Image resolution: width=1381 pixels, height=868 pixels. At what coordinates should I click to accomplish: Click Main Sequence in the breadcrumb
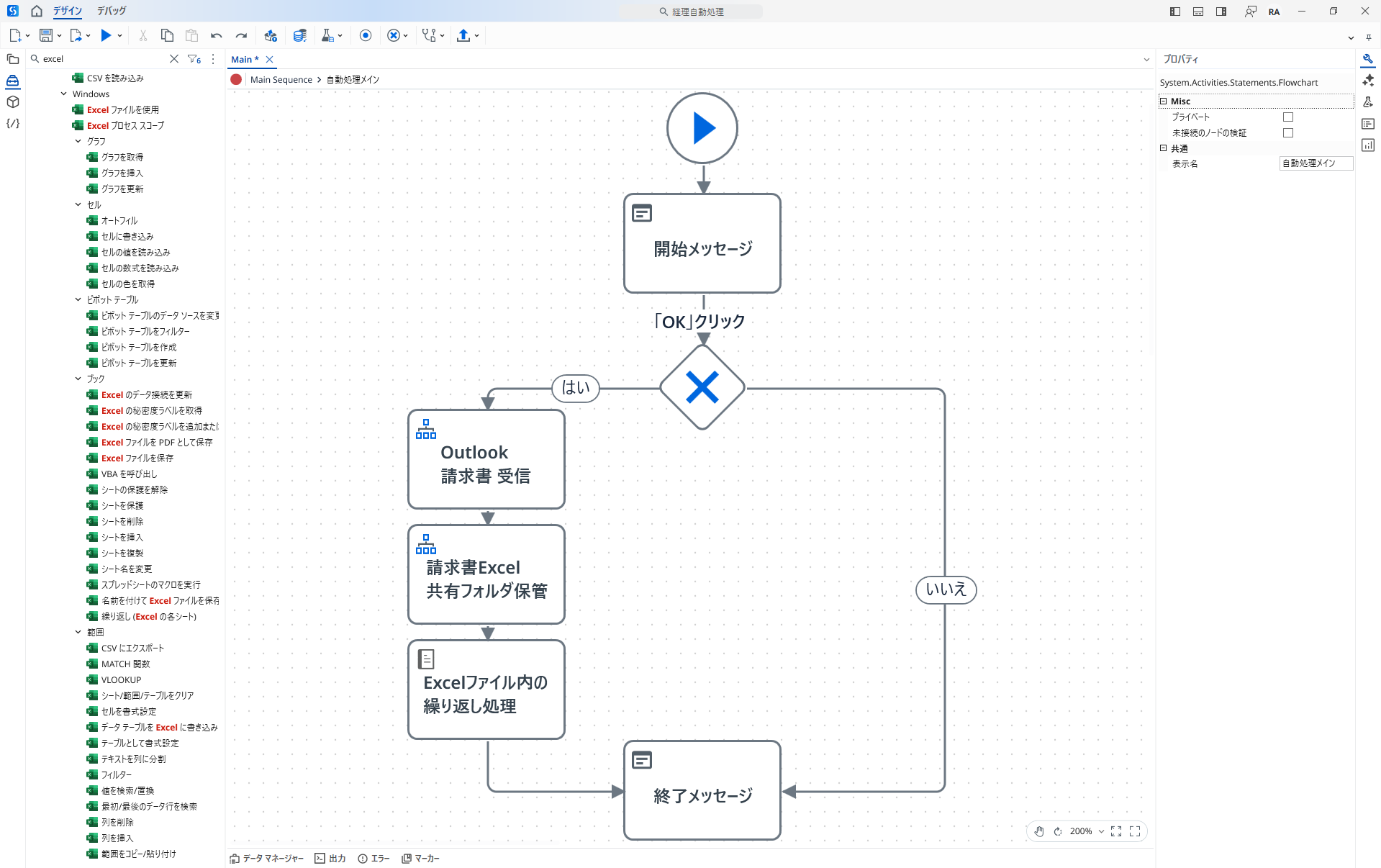pyautogui.click(x=281, y=79)
